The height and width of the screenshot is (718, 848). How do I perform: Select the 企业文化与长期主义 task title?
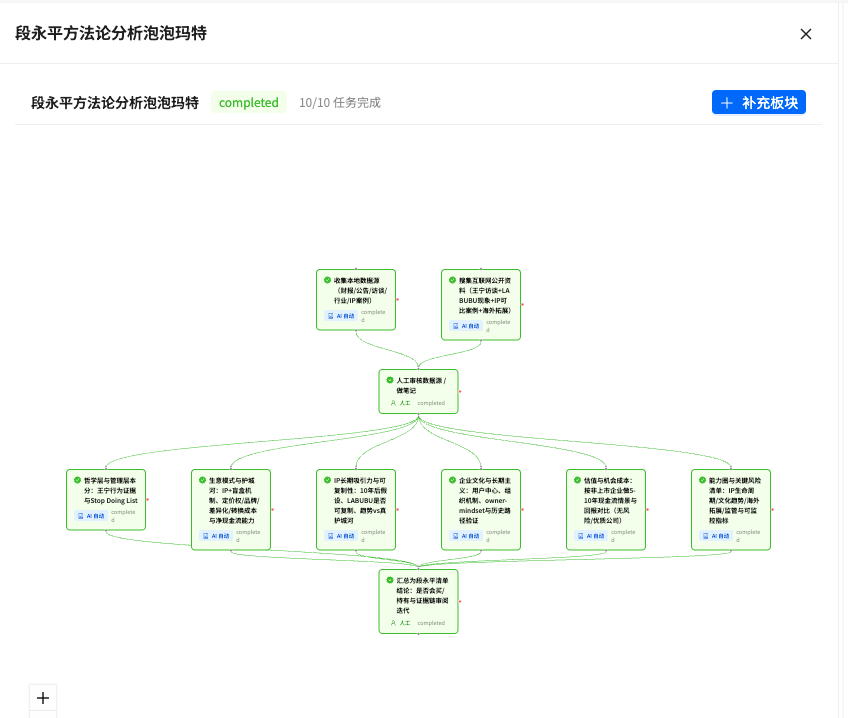tap(485, 500)
